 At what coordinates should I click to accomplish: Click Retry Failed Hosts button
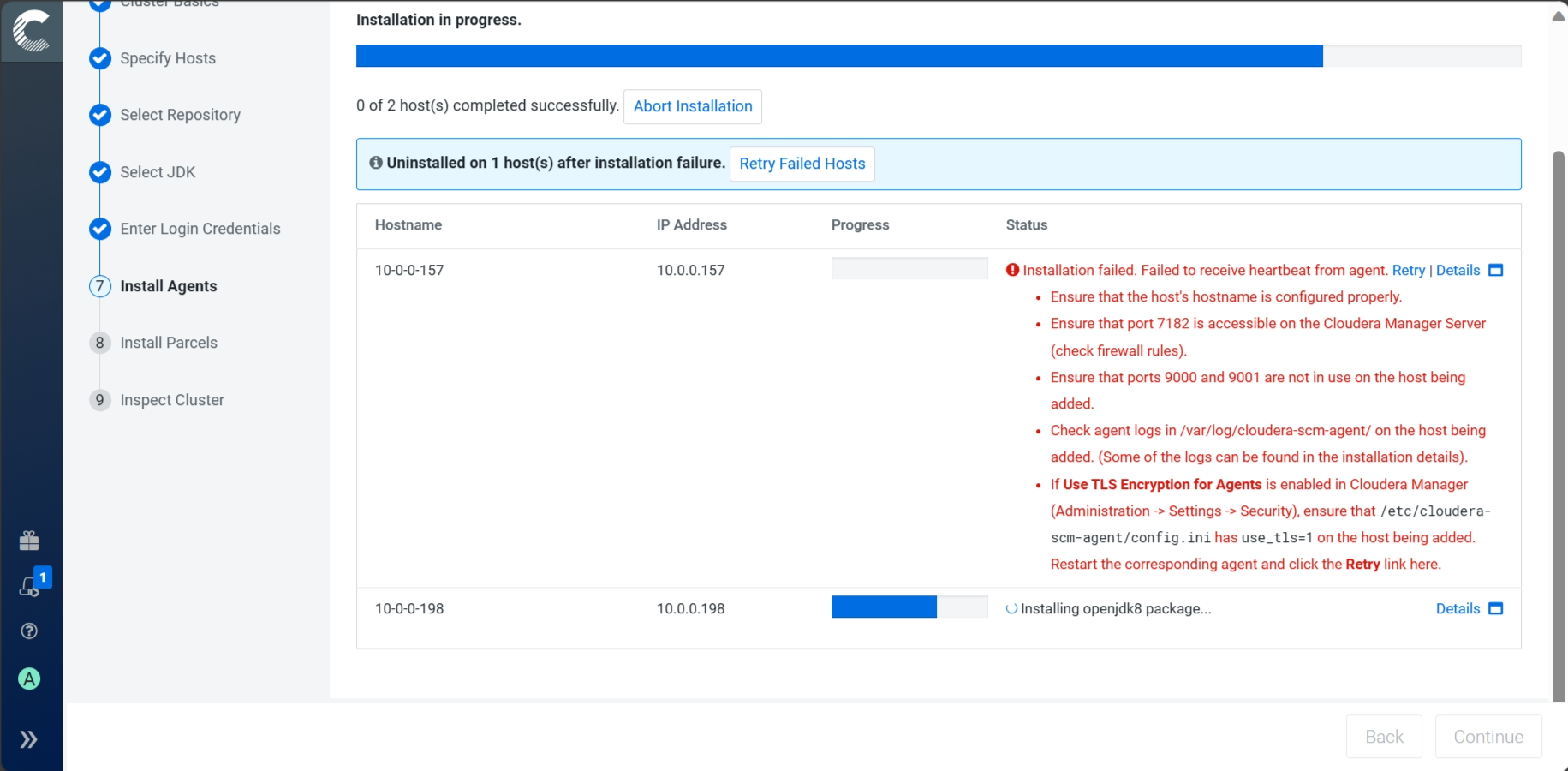(x=802, y=164)
